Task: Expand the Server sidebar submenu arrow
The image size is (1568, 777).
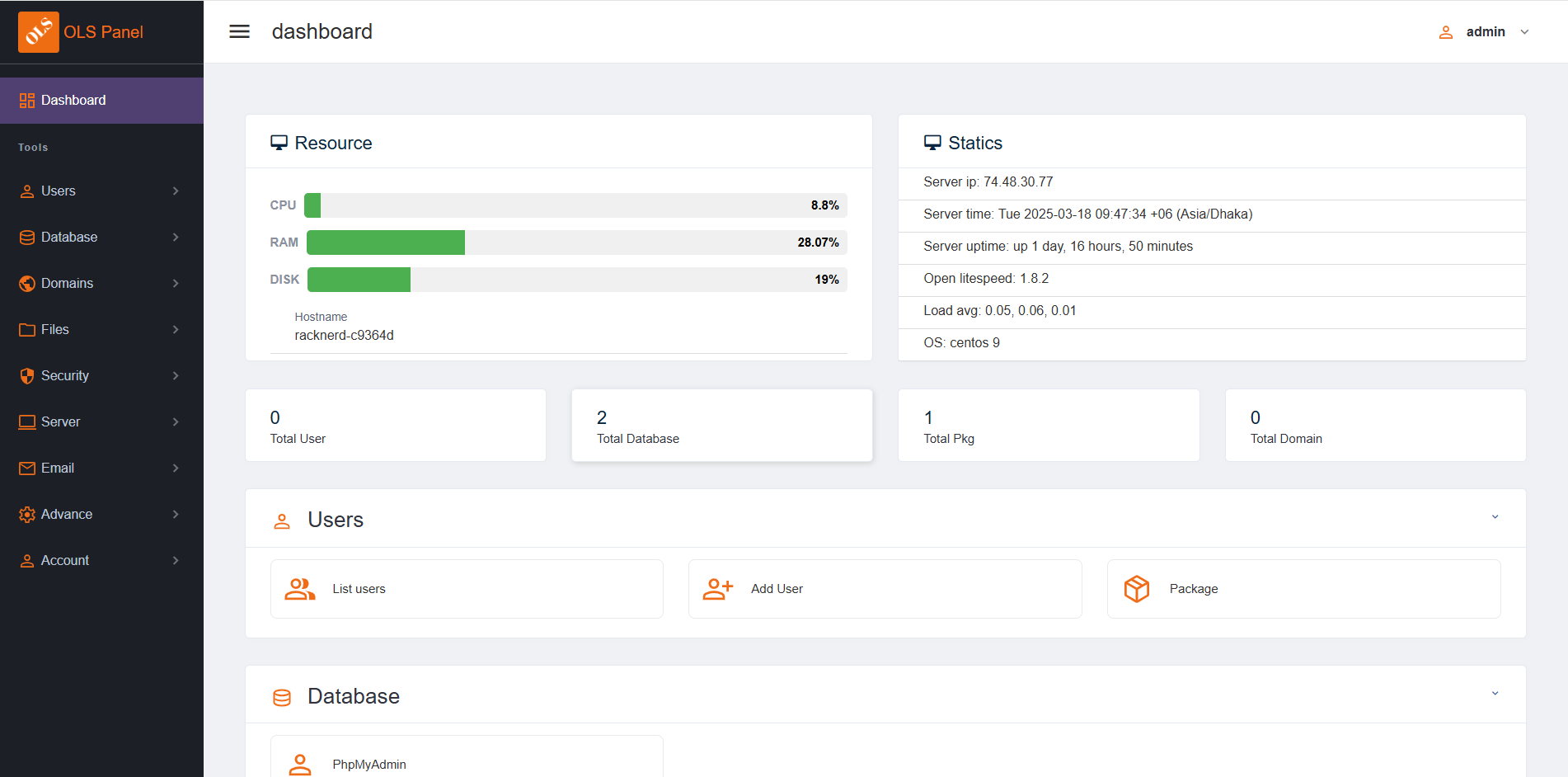Action: [176, 422]
